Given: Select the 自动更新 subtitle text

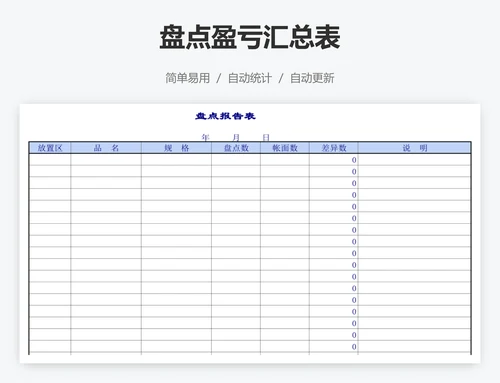Looking at the screenshot, I should (312, 78).
